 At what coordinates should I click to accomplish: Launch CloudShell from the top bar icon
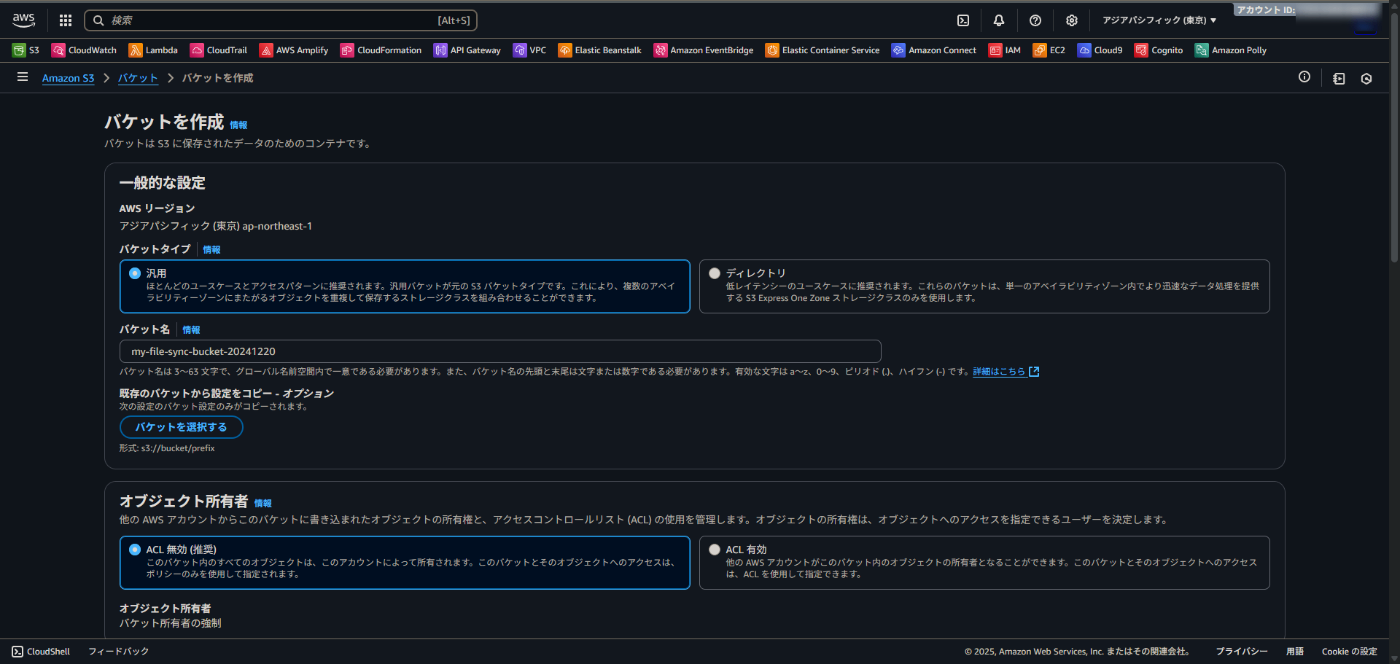(x=963, y=20)
